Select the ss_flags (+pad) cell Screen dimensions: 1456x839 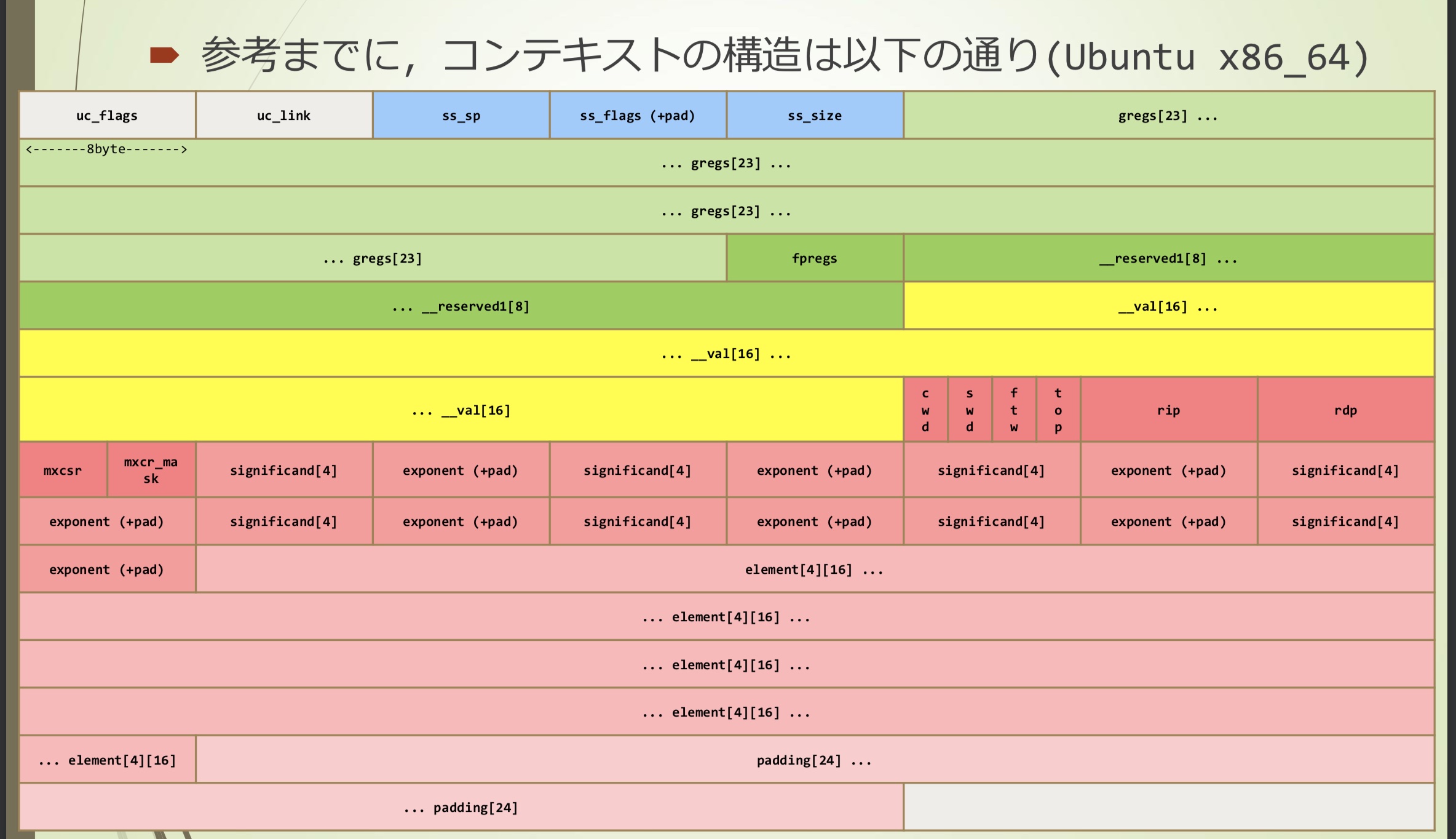coord(638,116)
